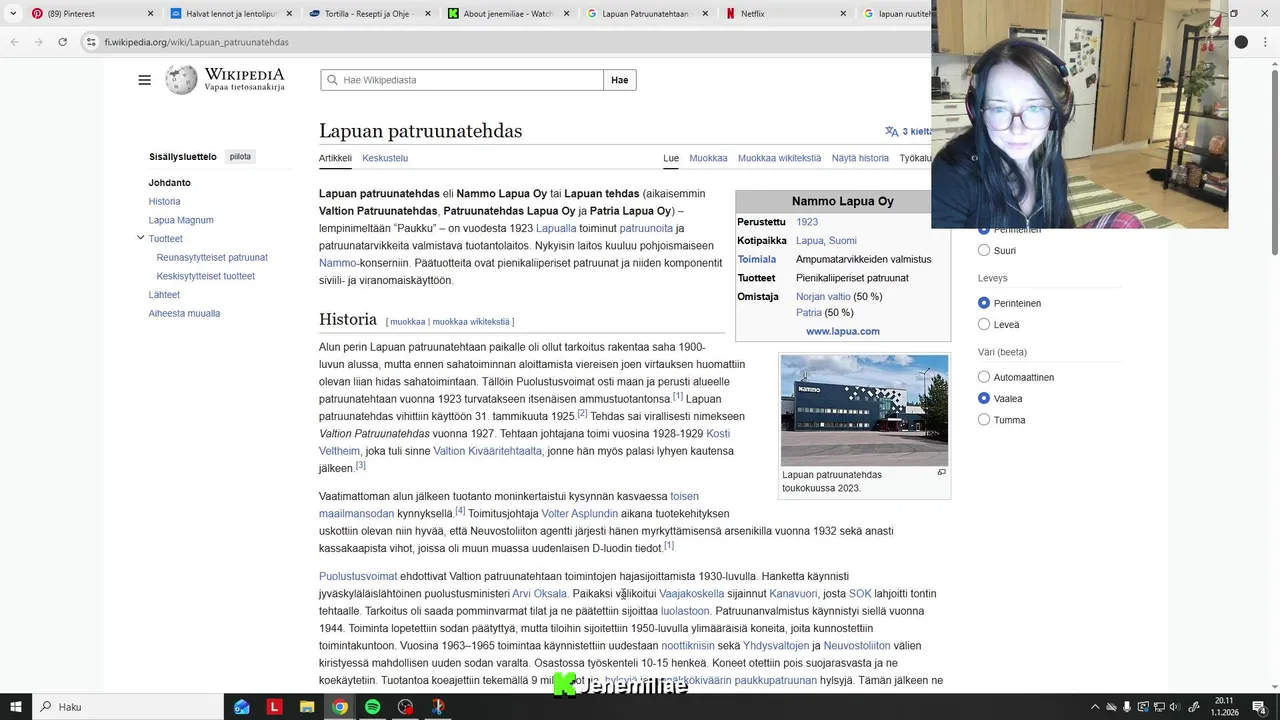Click the www.lapua.com website link

click(x=843, y=331)
